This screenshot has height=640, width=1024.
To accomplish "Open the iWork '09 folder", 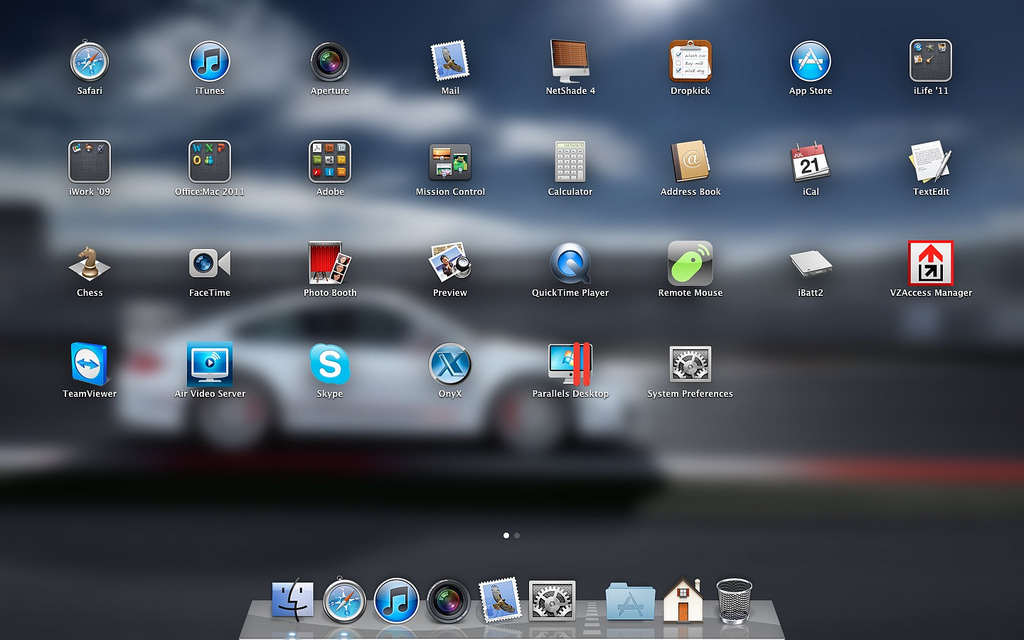I will pyautogui.click(x=89, y=161).
